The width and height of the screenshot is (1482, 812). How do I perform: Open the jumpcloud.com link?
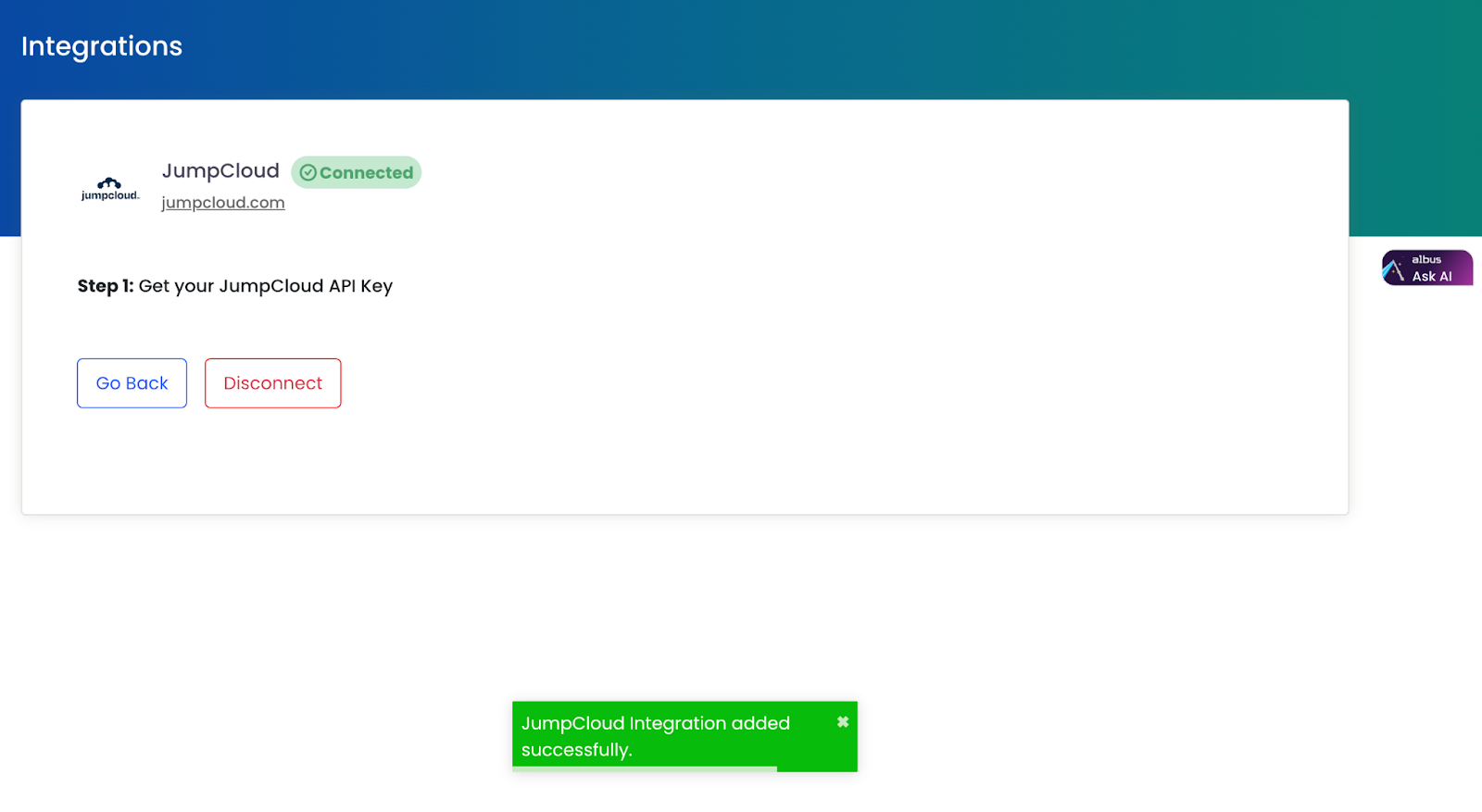223,203
